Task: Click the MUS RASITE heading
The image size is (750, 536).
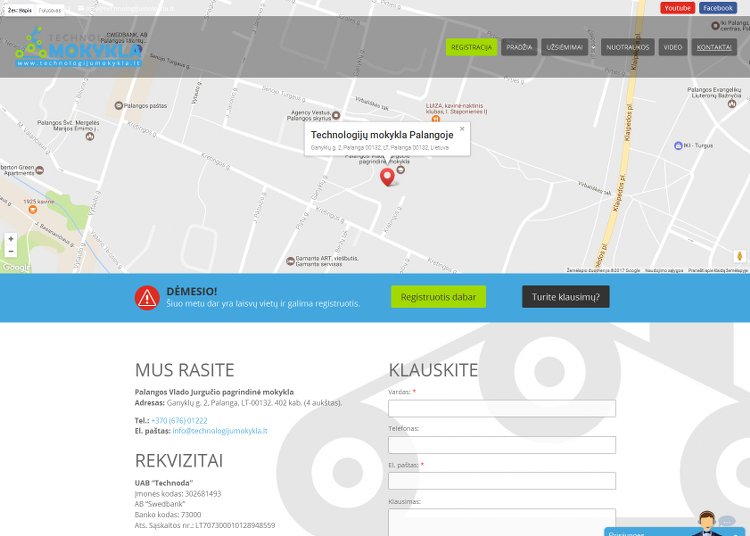Action: point(185,370)
